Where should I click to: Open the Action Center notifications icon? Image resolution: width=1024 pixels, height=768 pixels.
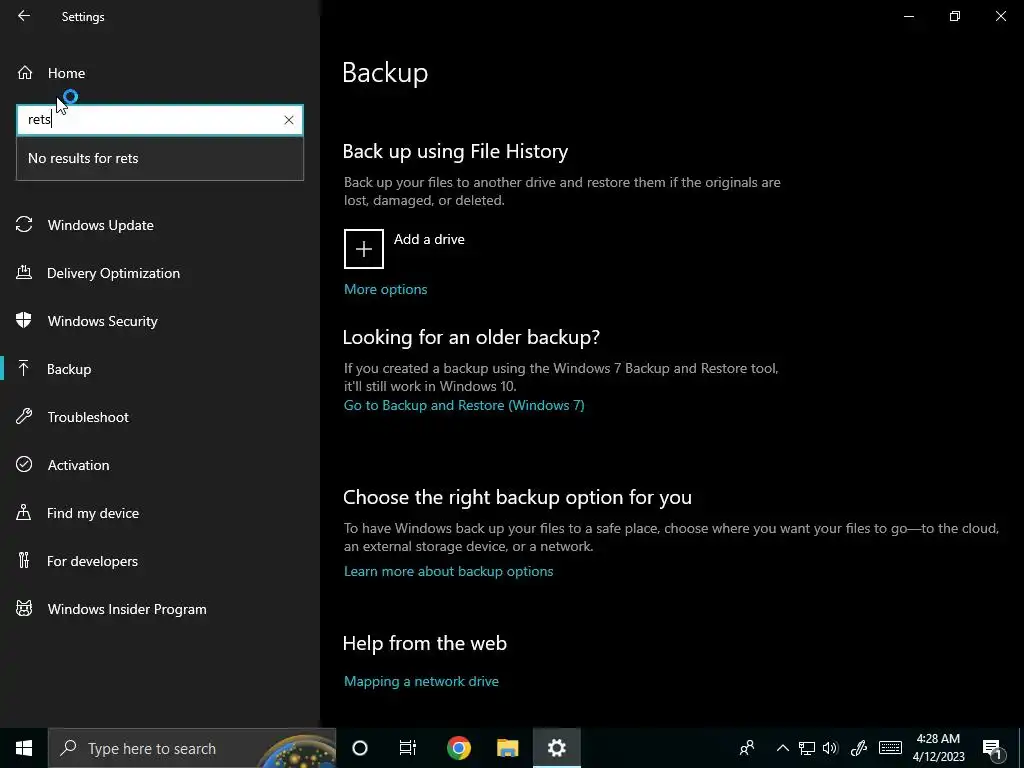pyautogui.click(x=992, y=748)
